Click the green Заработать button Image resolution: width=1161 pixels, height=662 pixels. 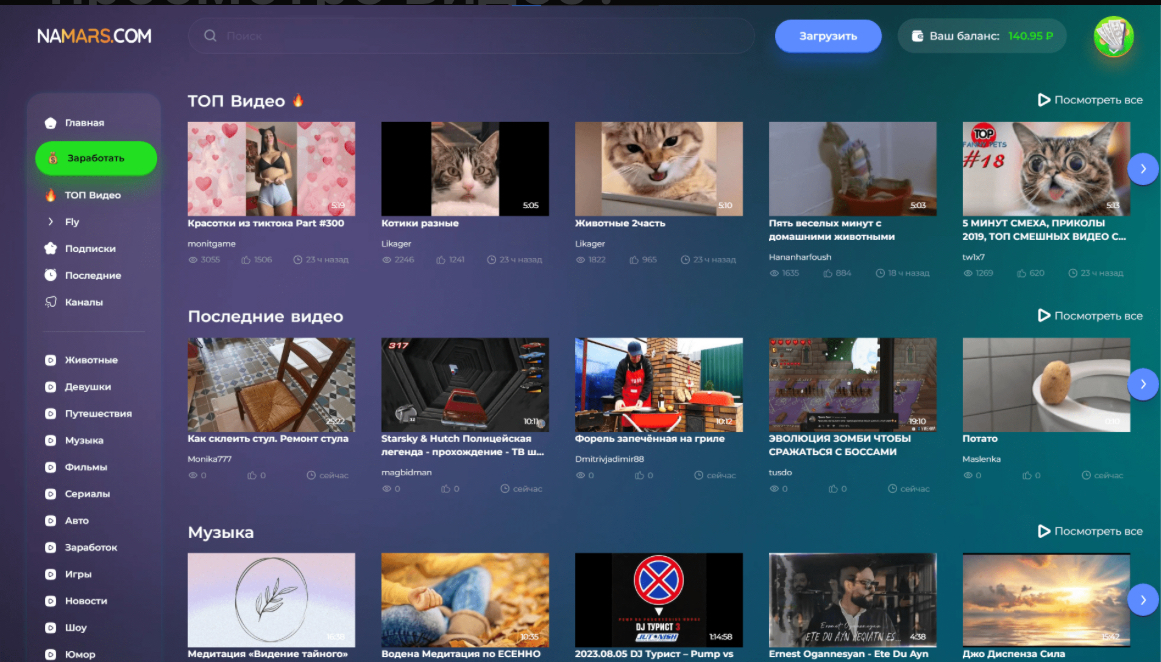coord(96,158)
